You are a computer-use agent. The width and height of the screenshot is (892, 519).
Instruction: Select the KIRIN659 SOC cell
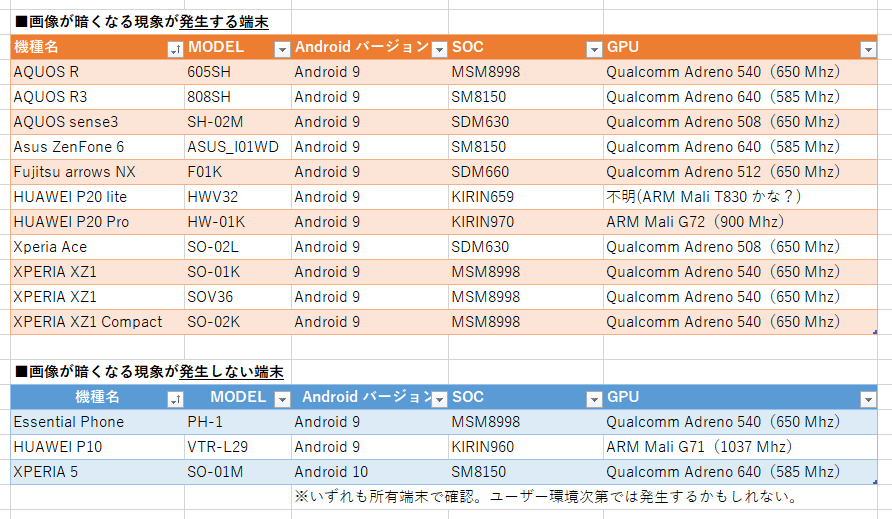coord(526,197)
